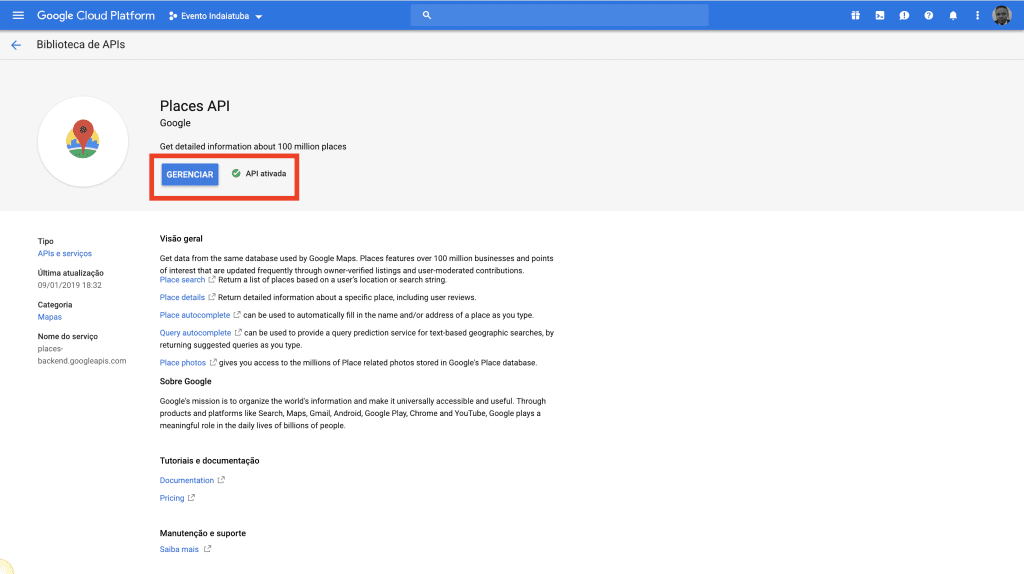1024x574 pixels.
Task: Expand the Evento Indaiatuba project selector
Action: [215, 17]
